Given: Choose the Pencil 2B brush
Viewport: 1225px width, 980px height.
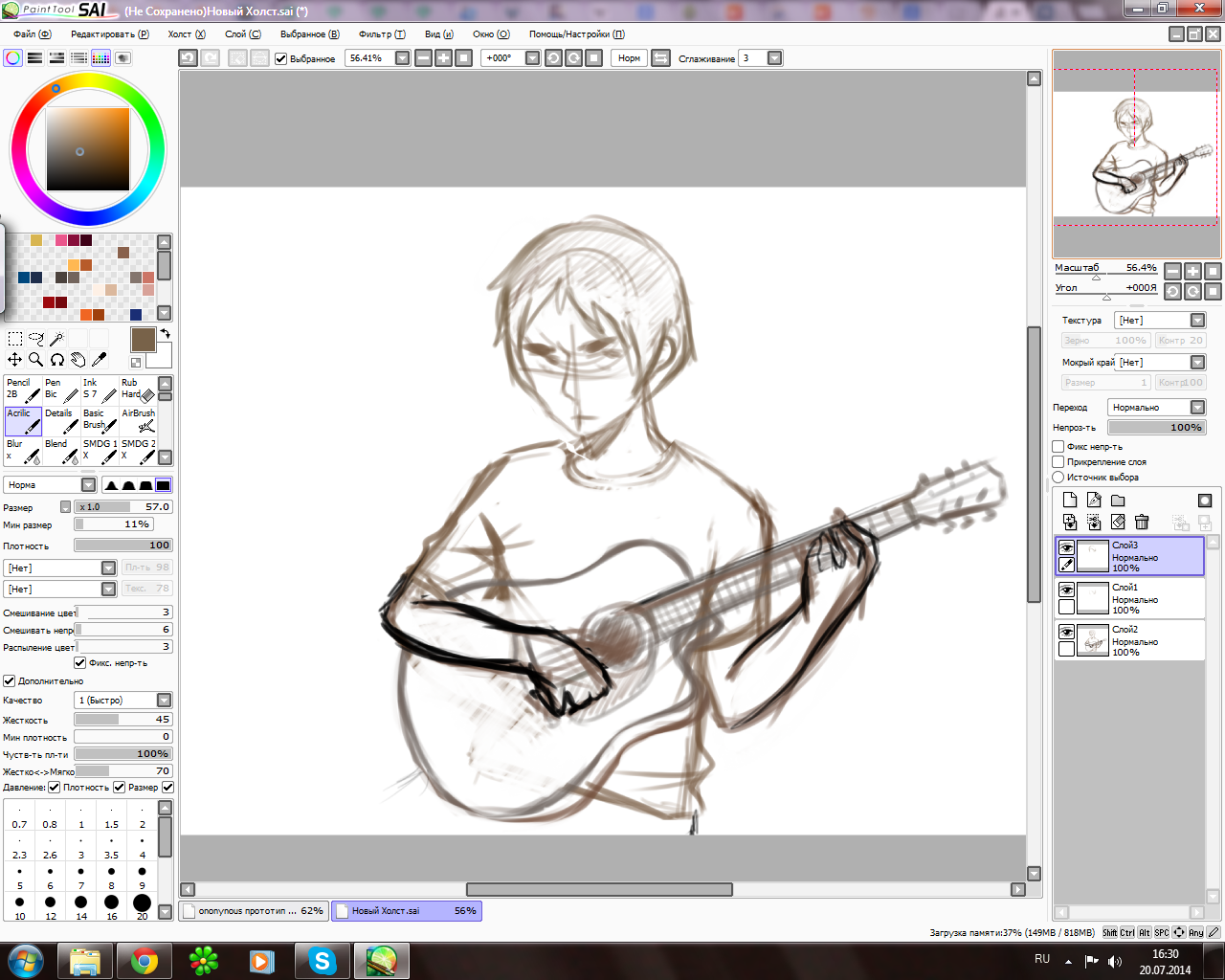Looking at the screenshot, I should point(23,390).
